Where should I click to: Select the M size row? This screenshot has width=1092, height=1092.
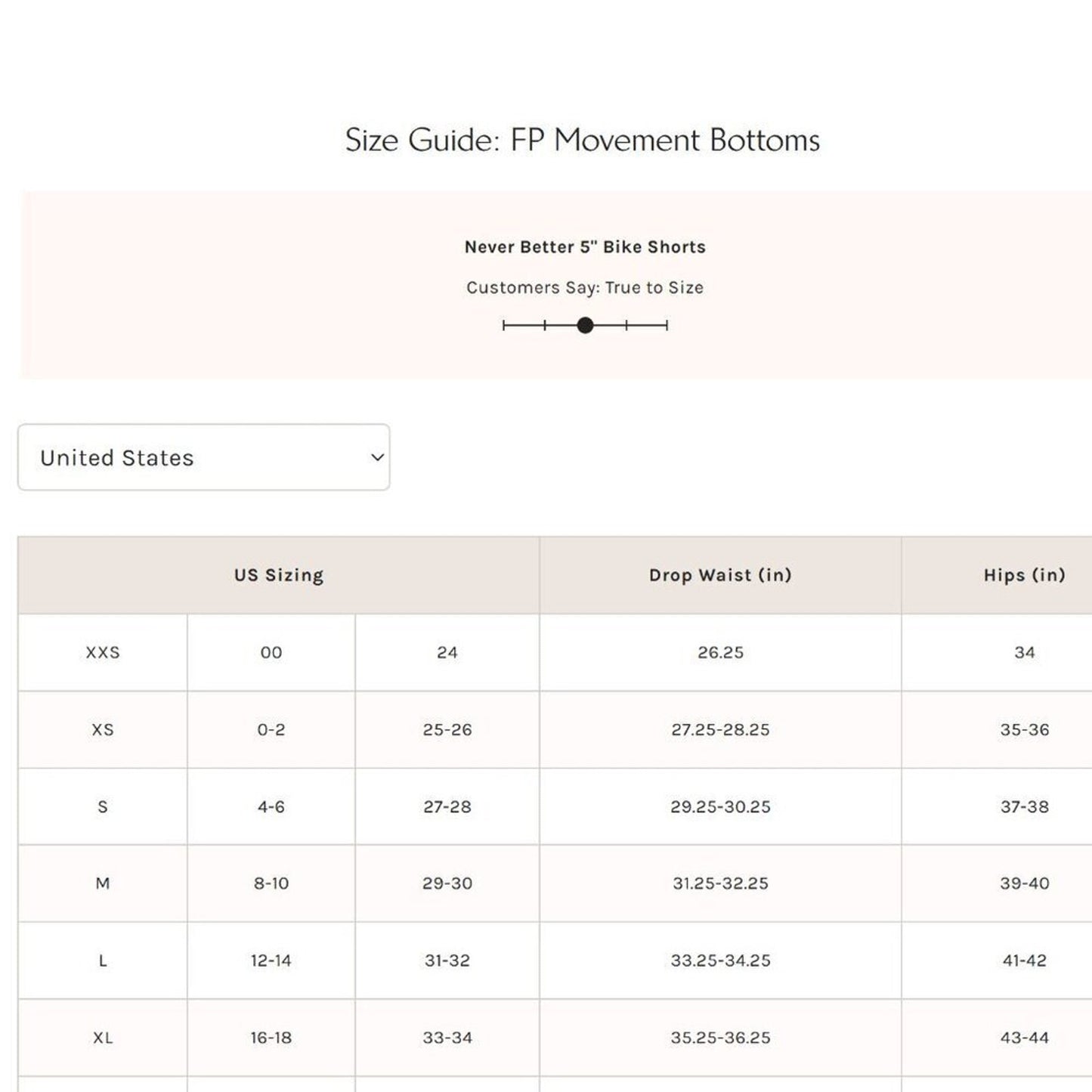pos(104,883)
